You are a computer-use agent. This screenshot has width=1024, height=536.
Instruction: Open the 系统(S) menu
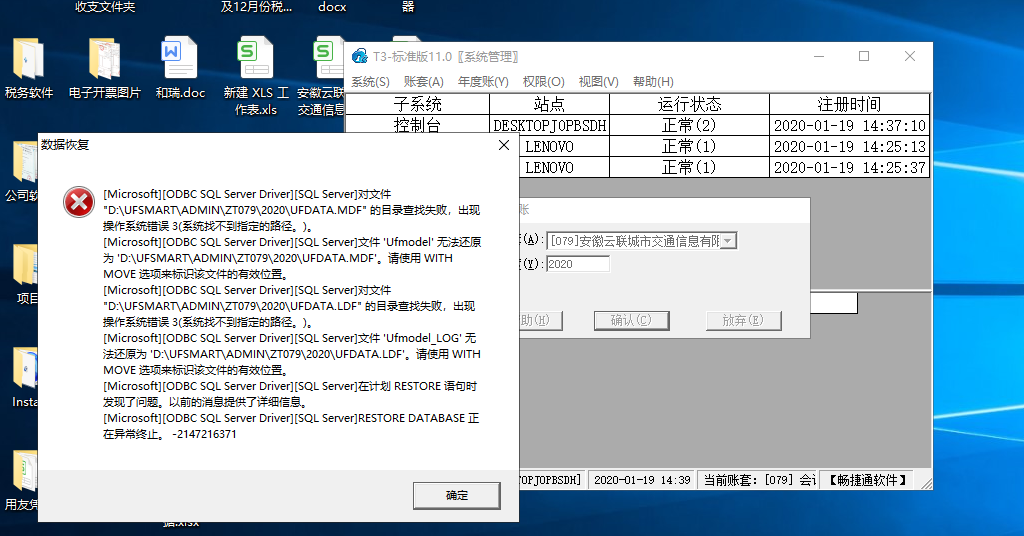click(370, 82)
